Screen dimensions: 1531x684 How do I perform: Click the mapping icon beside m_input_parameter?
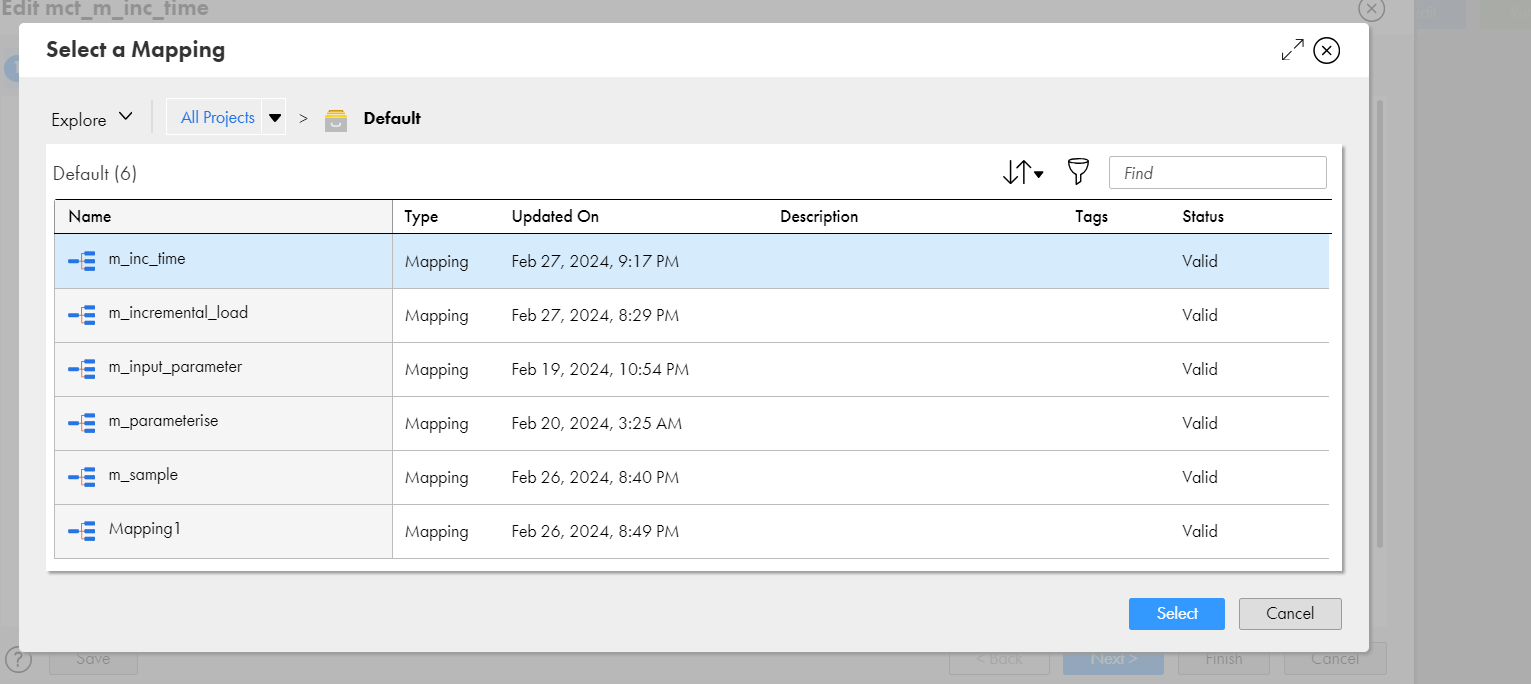pos(82,369)
